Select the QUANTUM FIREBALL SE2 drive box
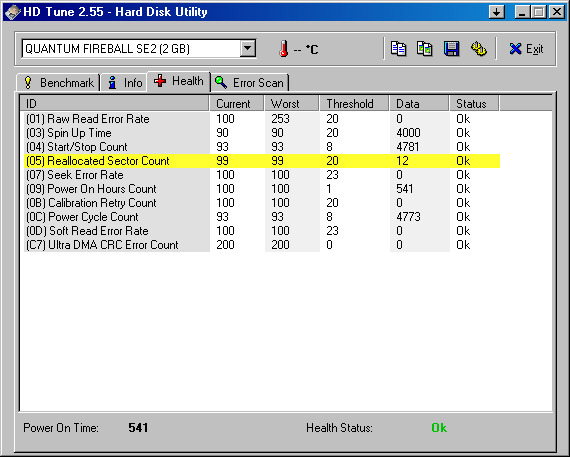The height and width of the screenshot is (457, 570). point(139,49)
